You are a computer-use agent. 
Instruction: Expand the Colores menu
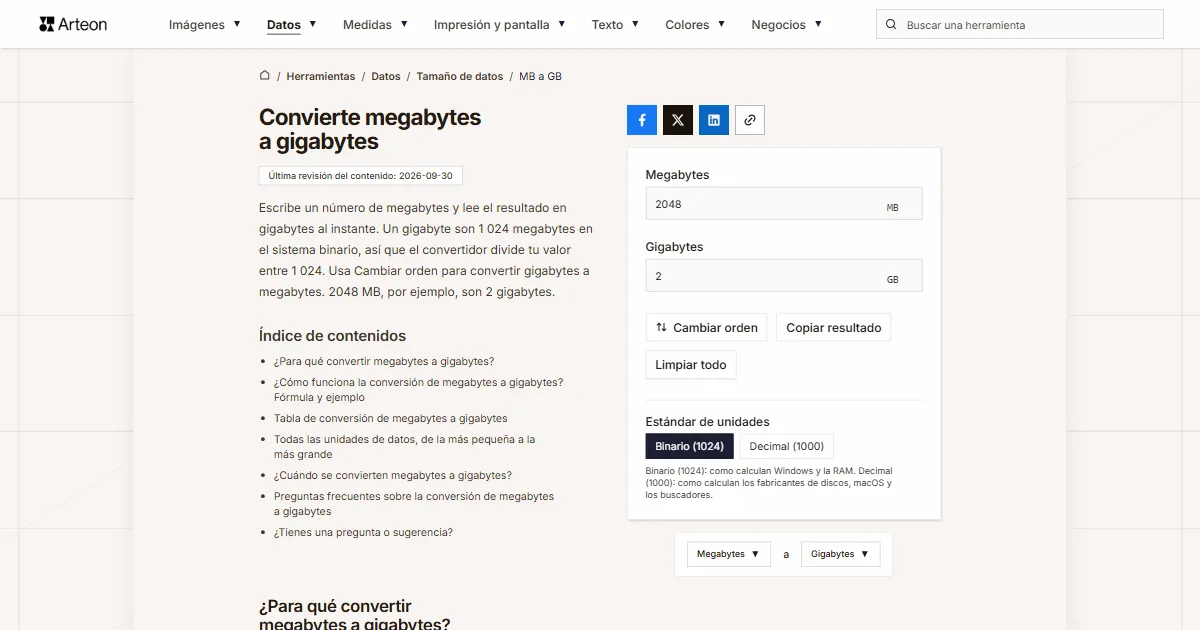tap(695, 25)
